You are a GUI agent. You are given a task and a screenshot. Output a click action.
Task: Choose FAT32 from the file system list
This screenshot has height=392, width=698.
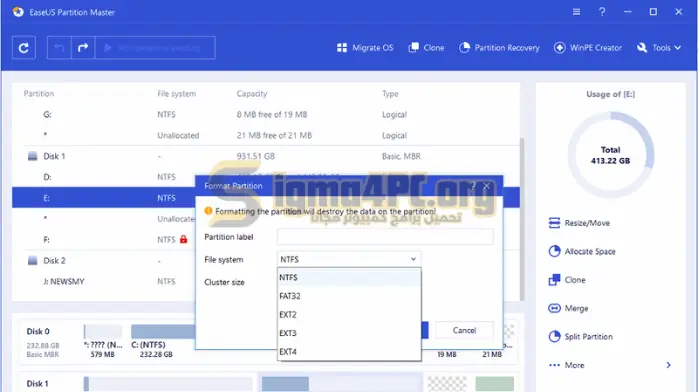(349, 296)
